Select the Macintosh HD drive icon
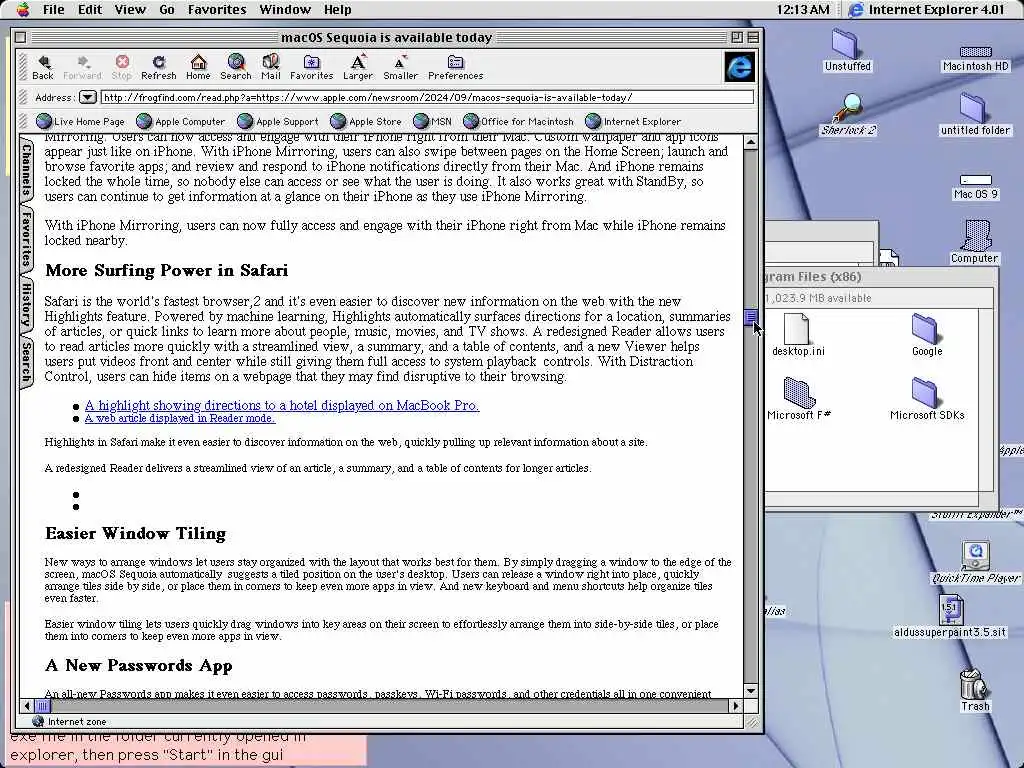This screenshot has width=1024, height=768. click(976, 57)
